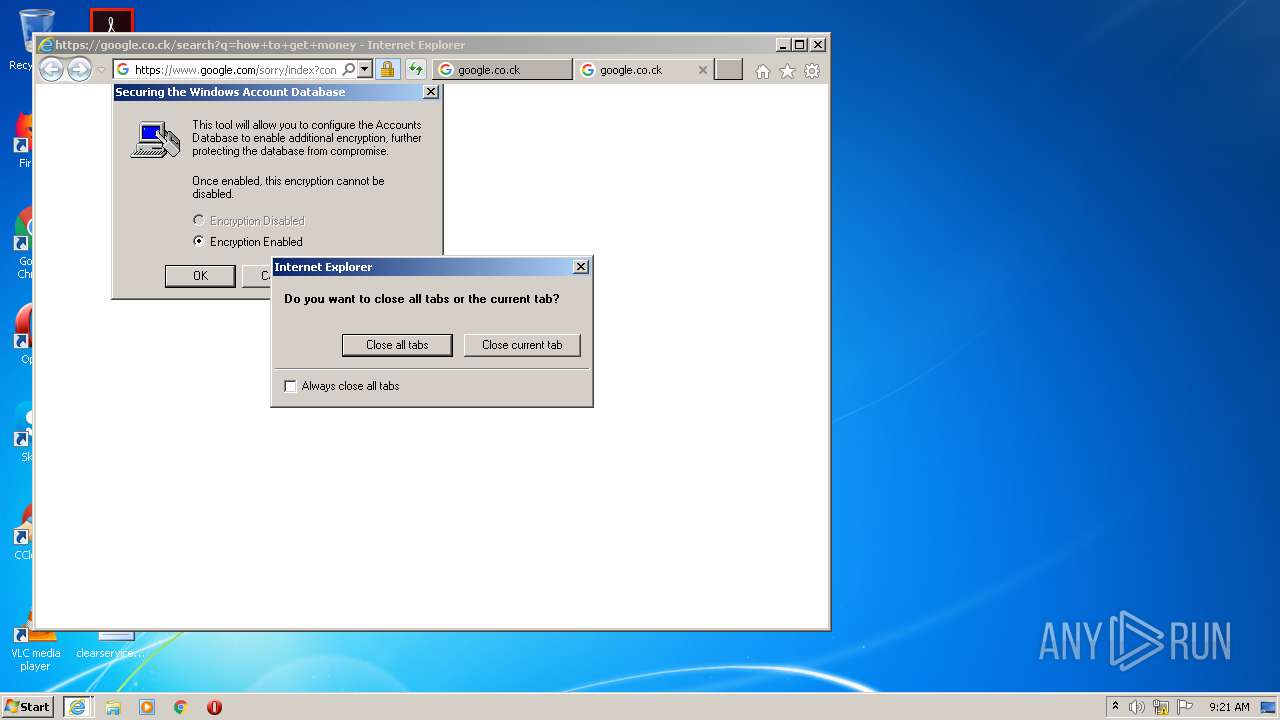Click Close current tab button
Image resolution: width=1280 pixels, height=720 pixels.
click(522, 345)
